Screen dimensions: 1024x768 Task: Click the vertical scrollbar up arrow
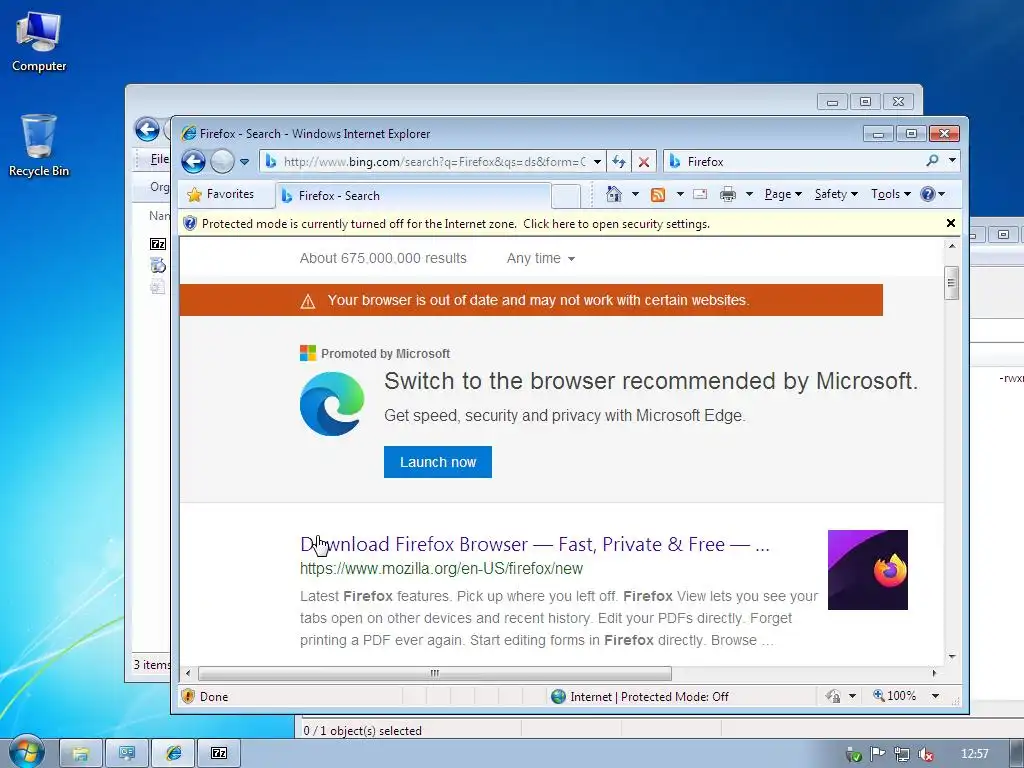coord(952,246)
